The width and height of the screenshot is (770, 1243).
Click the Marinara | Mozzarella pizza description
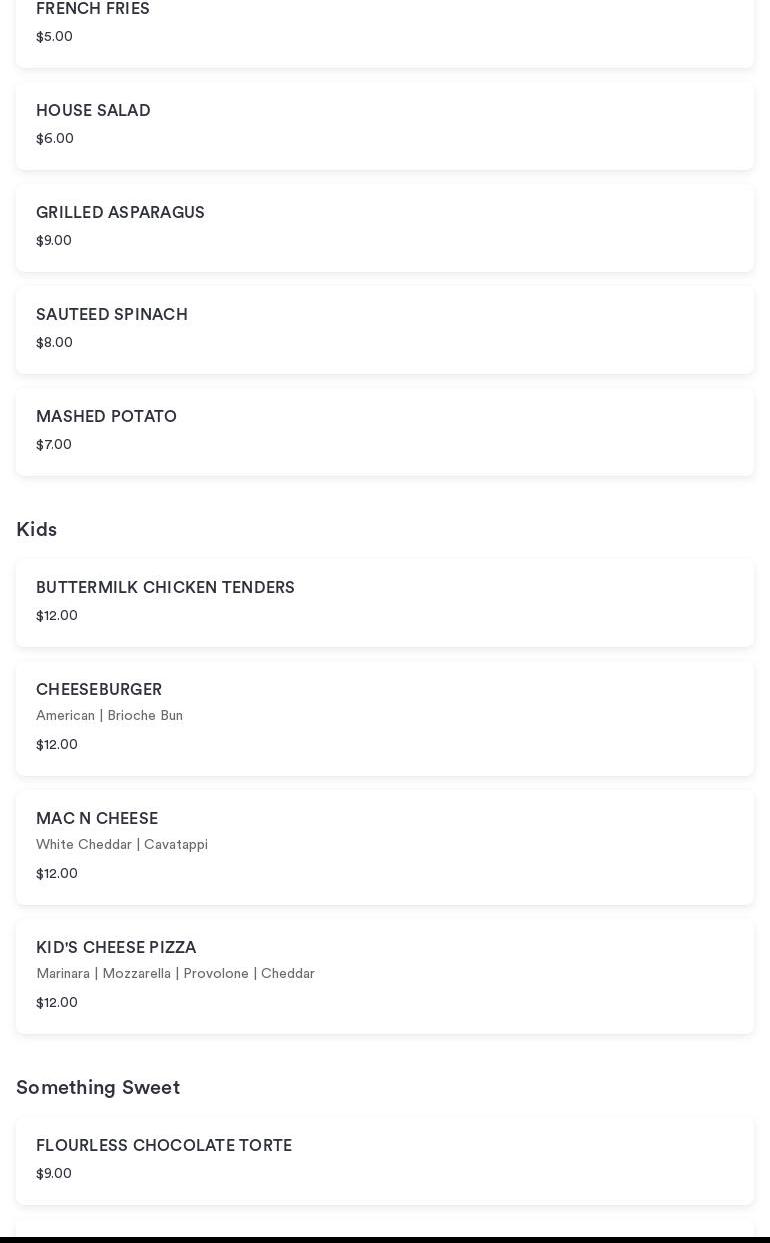click(x=175, y=974)
